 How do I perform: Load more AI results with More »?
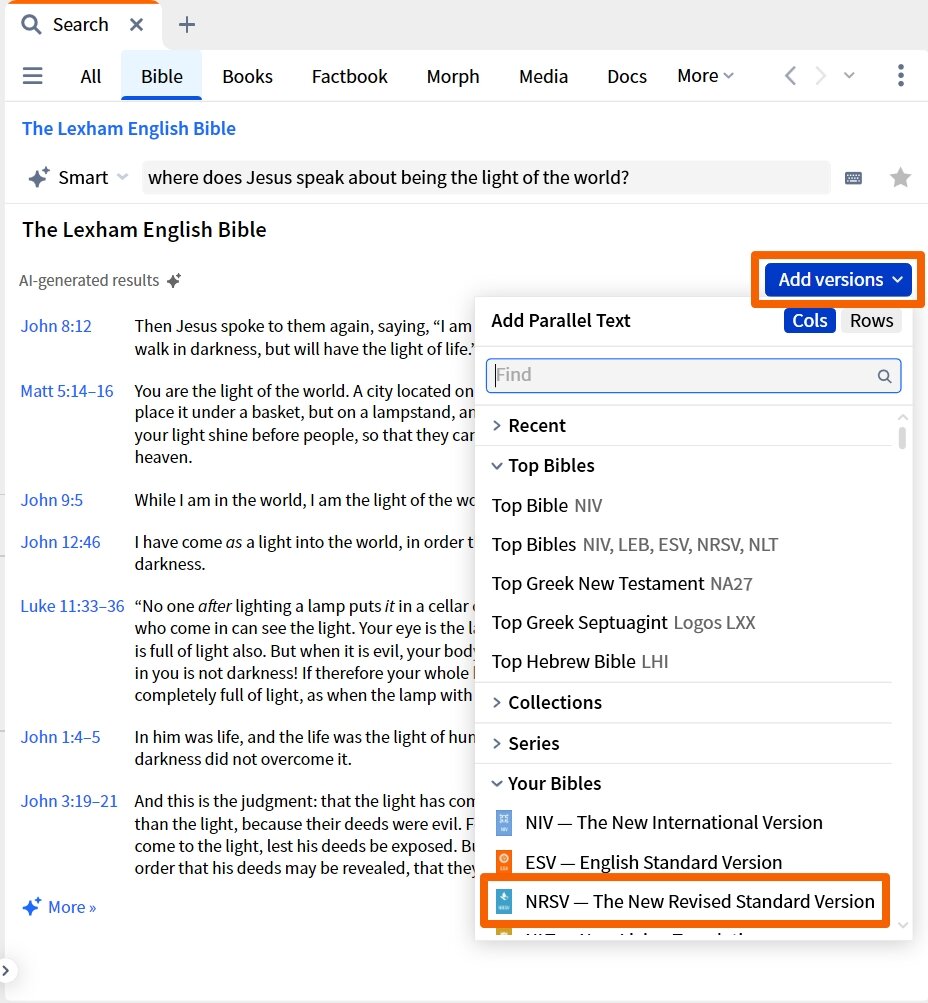pyautogui.click(x=59, y=907)
